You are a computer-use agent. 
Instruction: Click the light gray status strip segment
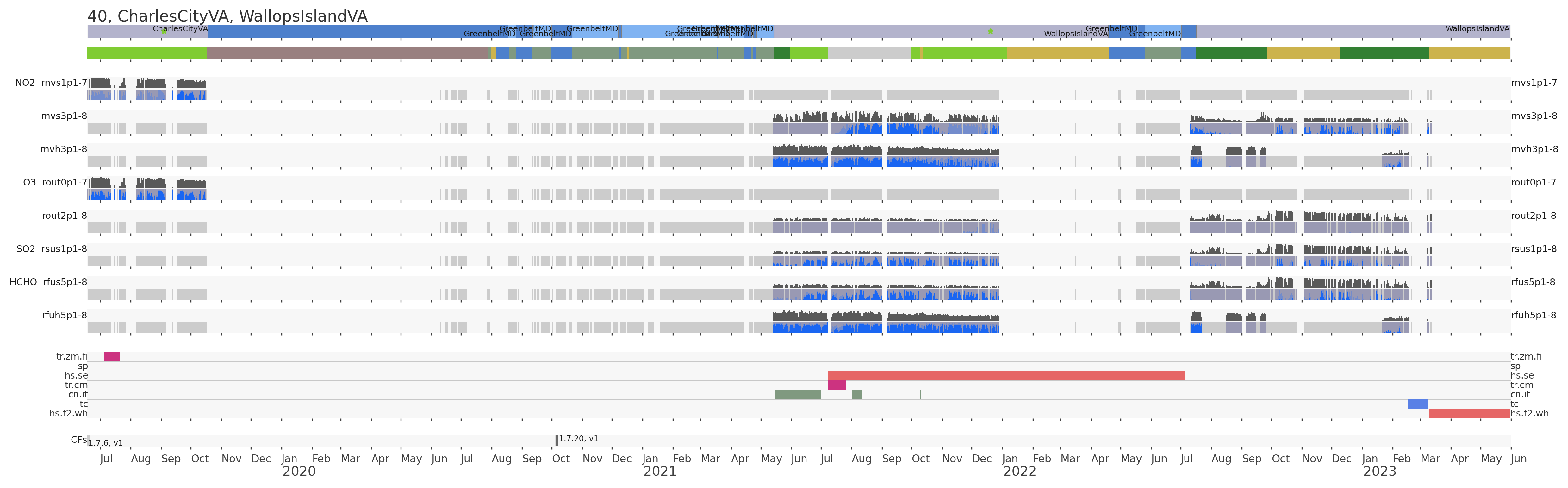point(868,53)
